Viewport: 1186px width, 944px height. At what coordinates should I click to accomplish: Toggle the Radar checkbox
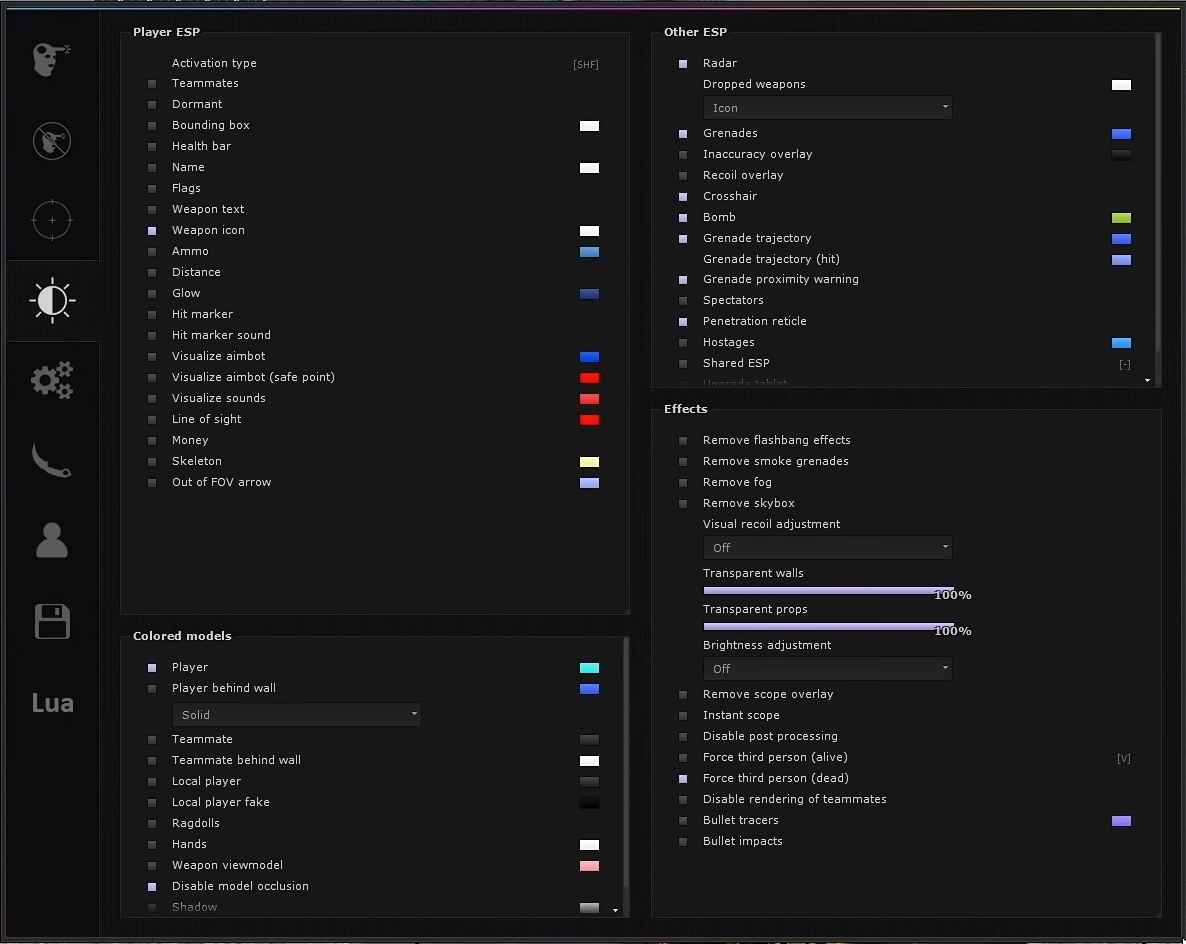click(x=683, y=64)
